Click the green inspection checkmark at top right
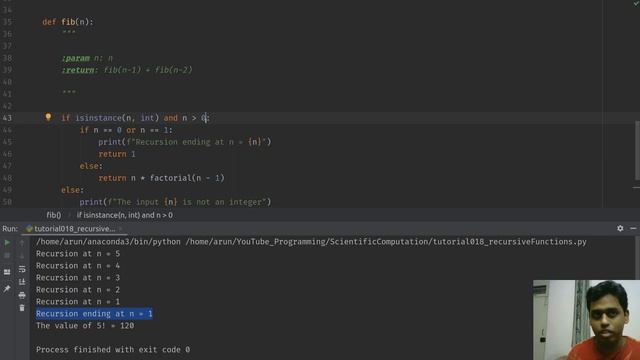Image resolution: width=640 pixels, height=360 pixels. pos(636,3)
